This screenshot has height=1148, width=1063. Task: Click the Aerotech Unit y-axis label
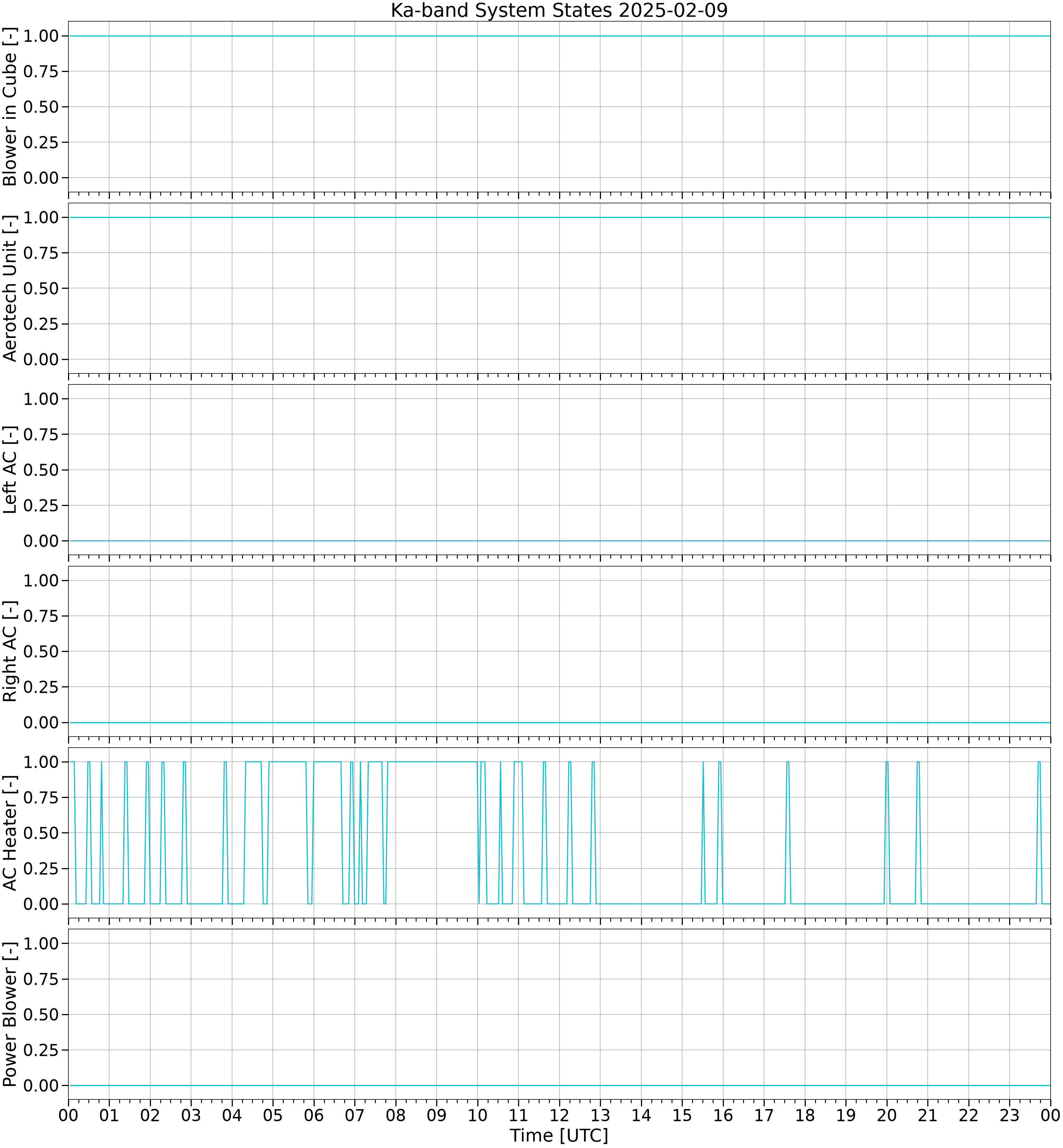tap(10, 288)
